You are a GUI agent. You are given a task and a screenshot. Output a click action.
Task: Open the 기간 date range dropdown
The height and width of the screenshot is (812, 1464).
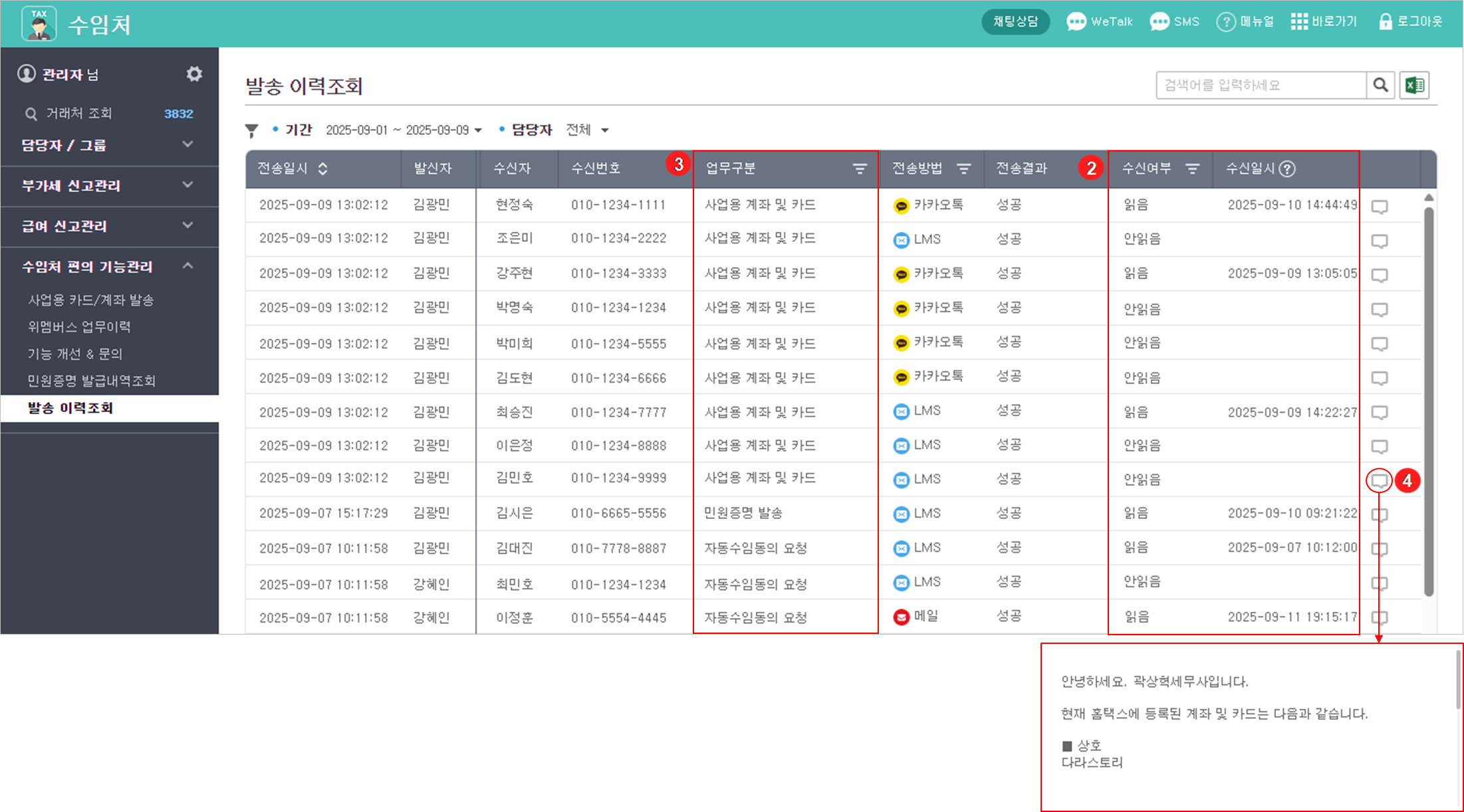pyautogui.click(x=404, y=130)
